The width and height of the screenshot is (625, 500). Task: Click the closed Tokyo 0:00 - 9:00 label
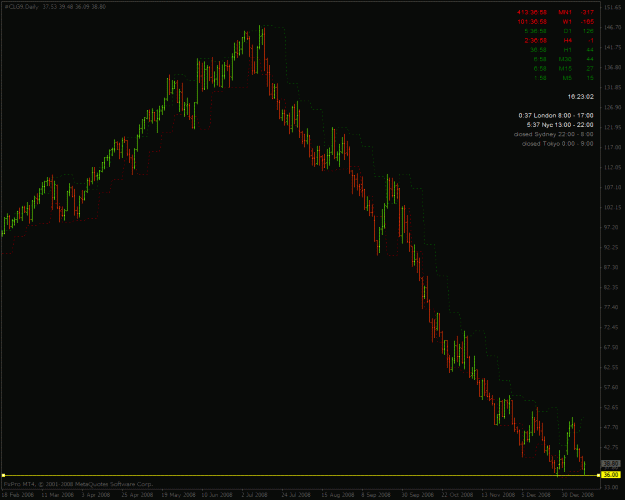click(x=558, y=144)
